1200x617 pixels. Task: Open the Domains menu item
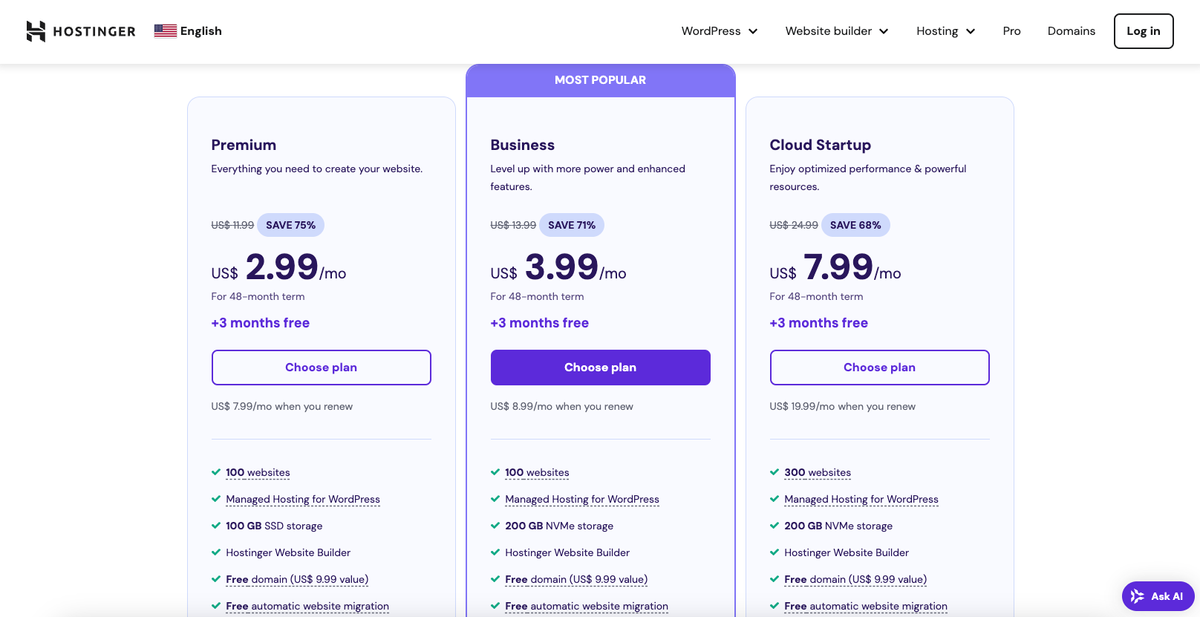click(1071, 31)
